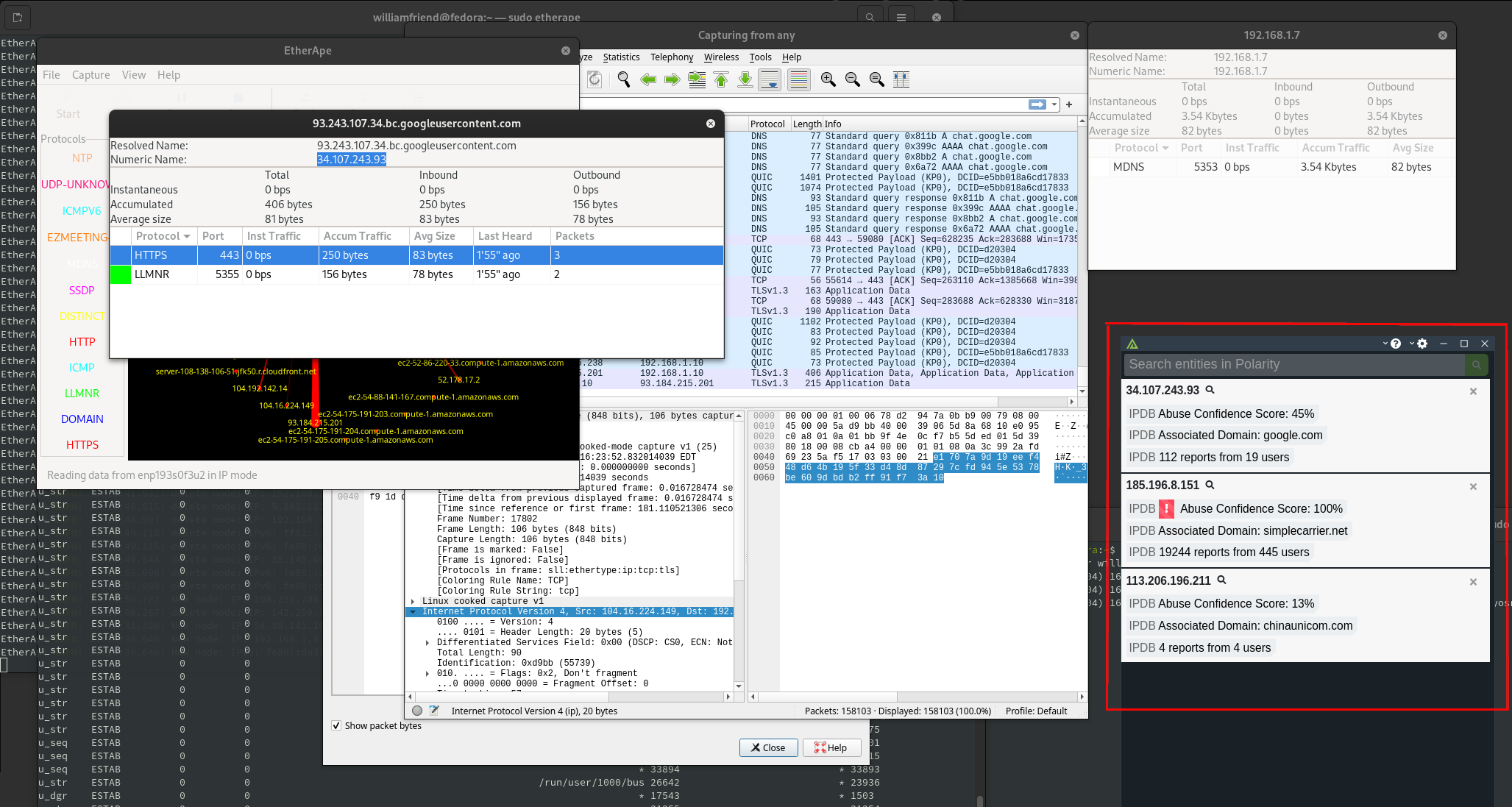
Task: Click the Close button in packet dialog
Action: tap(768, 747)
